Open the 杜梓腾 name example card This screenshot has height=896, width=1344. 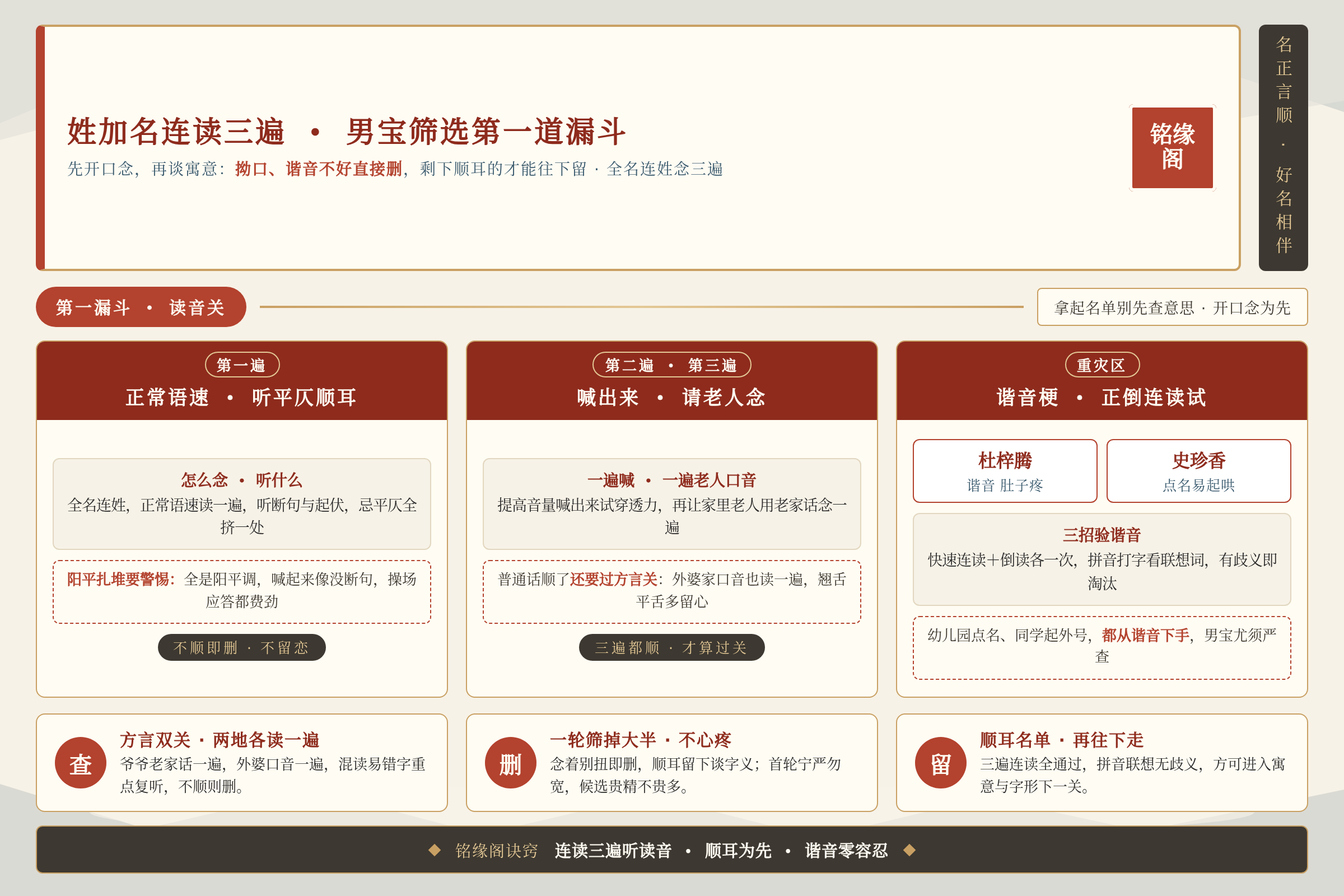[1005, 471]
